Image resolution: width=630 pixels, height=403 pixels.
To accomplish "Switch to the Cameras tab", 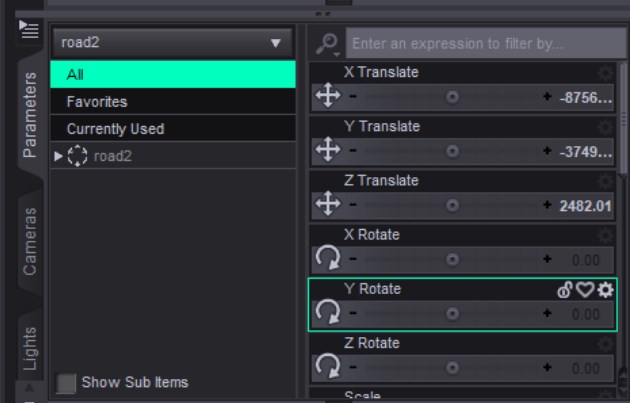I will point(30,241).
